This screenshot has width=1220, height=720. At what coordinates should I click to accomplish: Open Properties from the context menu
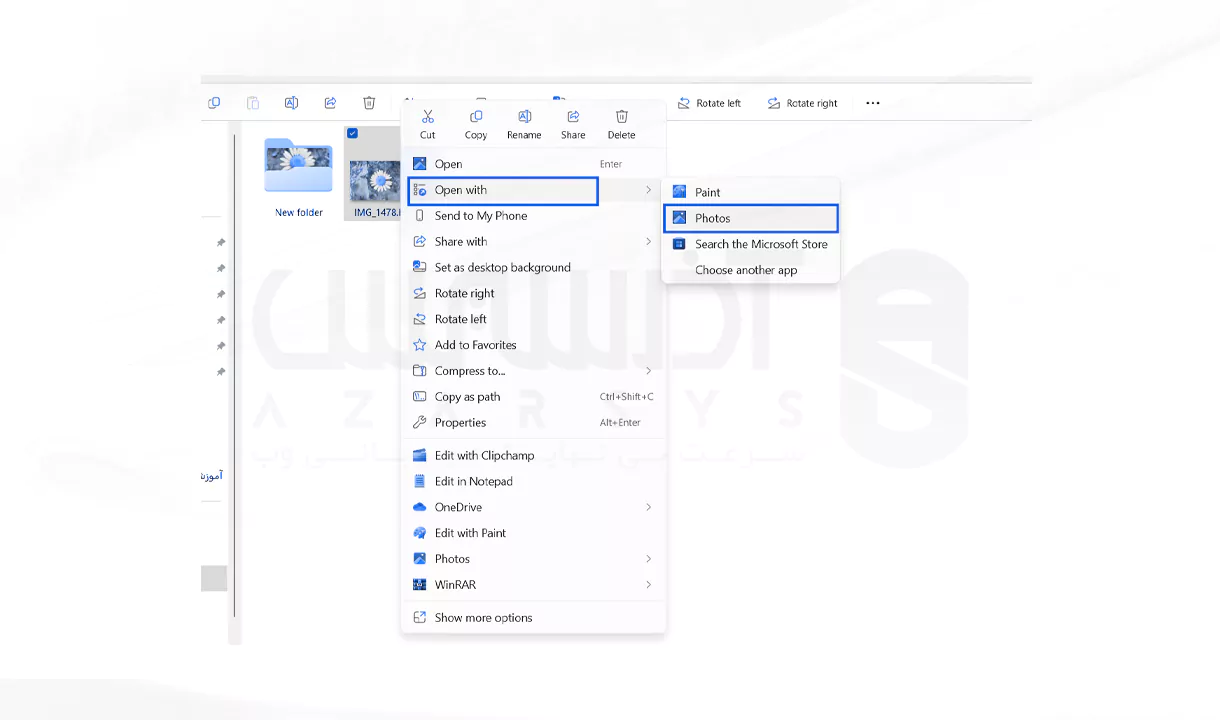coord(534,423)
